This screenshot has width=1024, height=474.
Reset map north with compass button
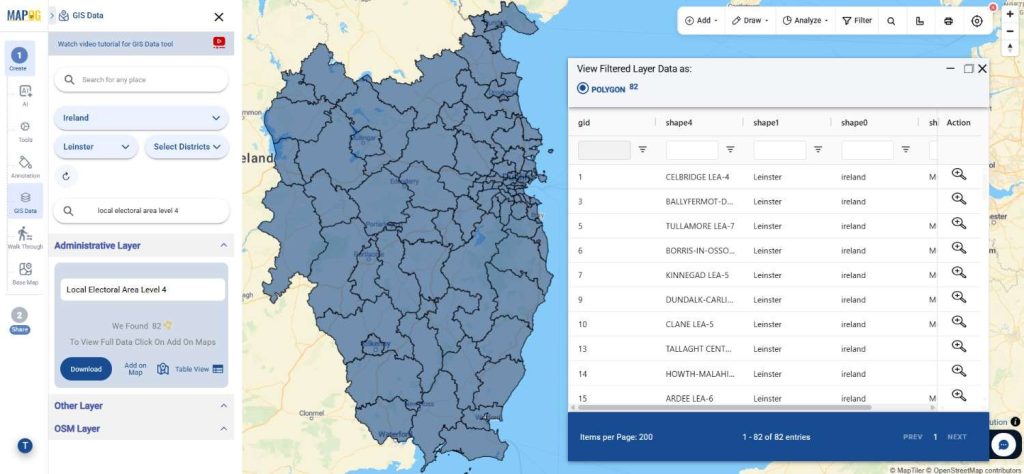tap(1010, 47)
